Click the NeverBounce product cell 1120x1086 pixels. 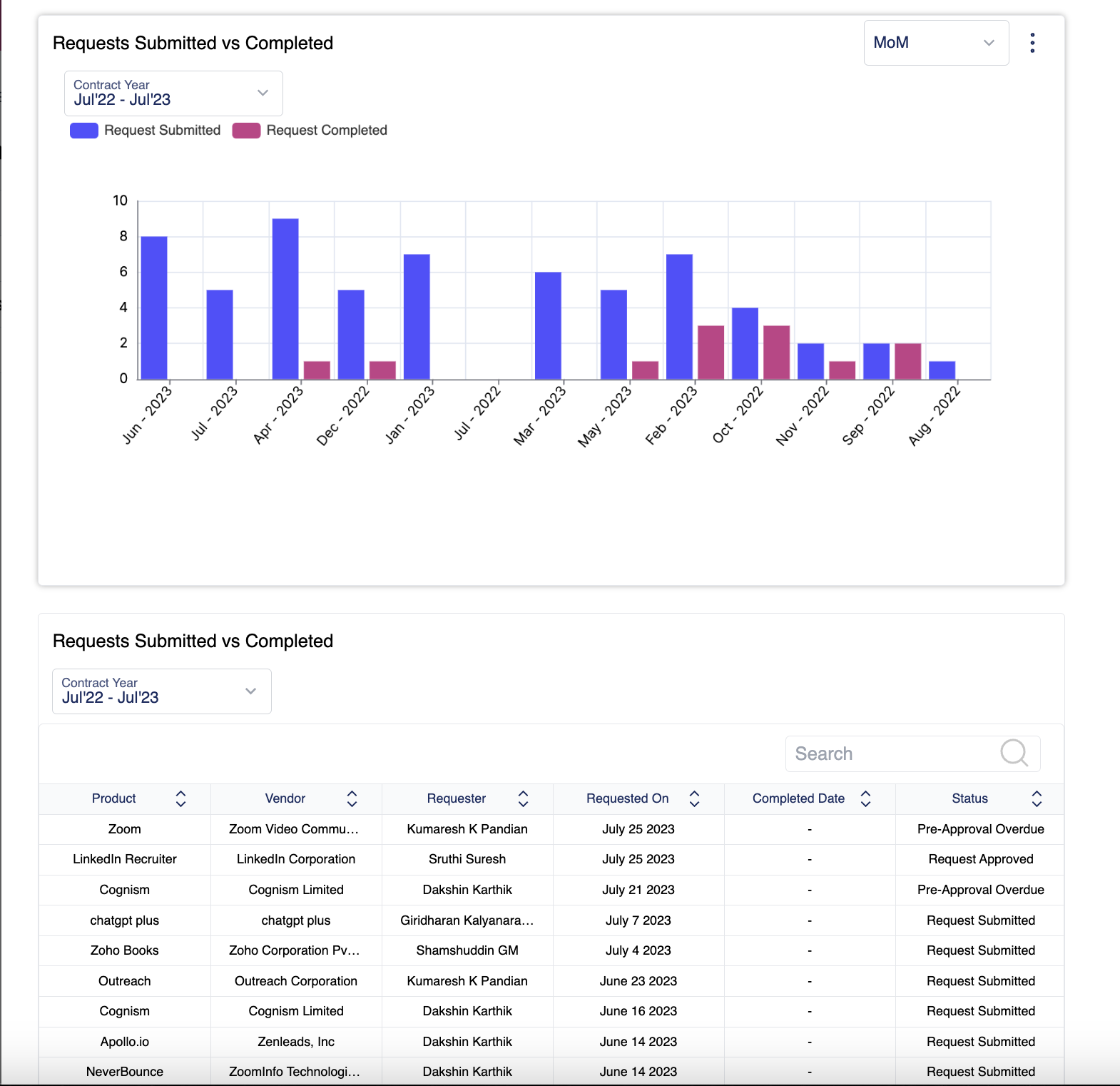pos(125,1072)
